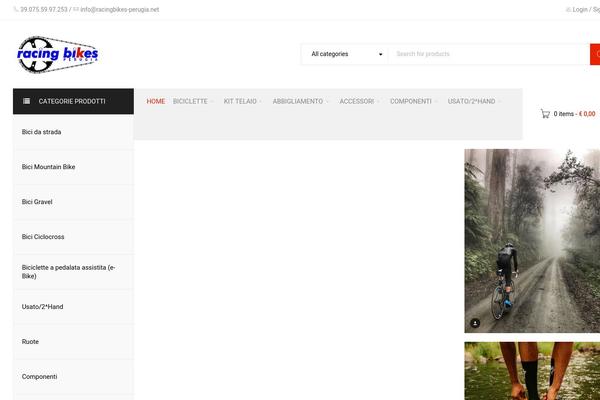Open the USATO/2°HAND menu
Image resolution: width=600 pixels, height=400 pixels.
point(471,101)
